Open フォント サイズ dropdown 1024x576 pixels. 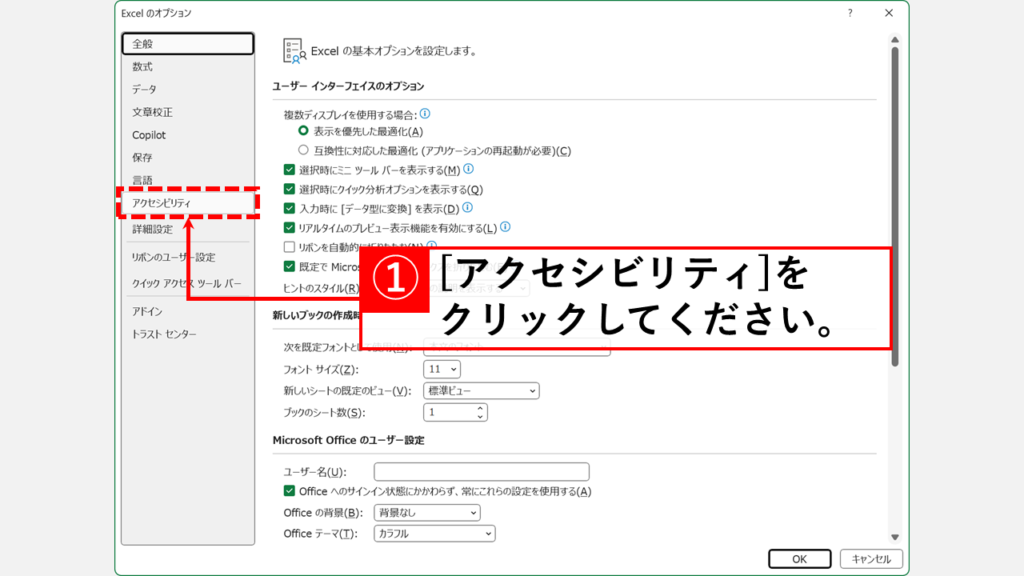(x=442, y=369)
